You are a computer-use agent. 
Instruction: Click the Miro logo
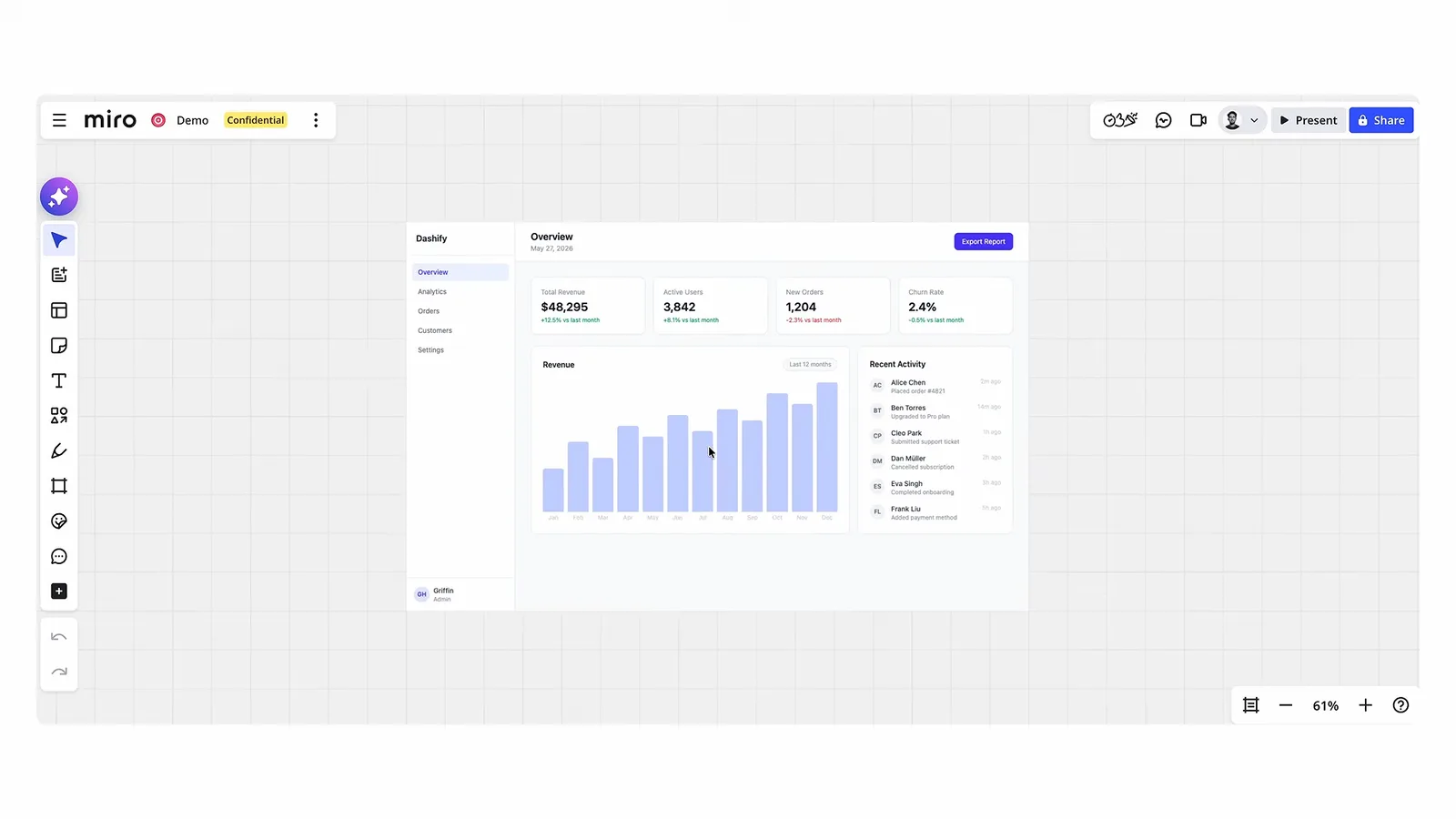[x=110, y=120]
